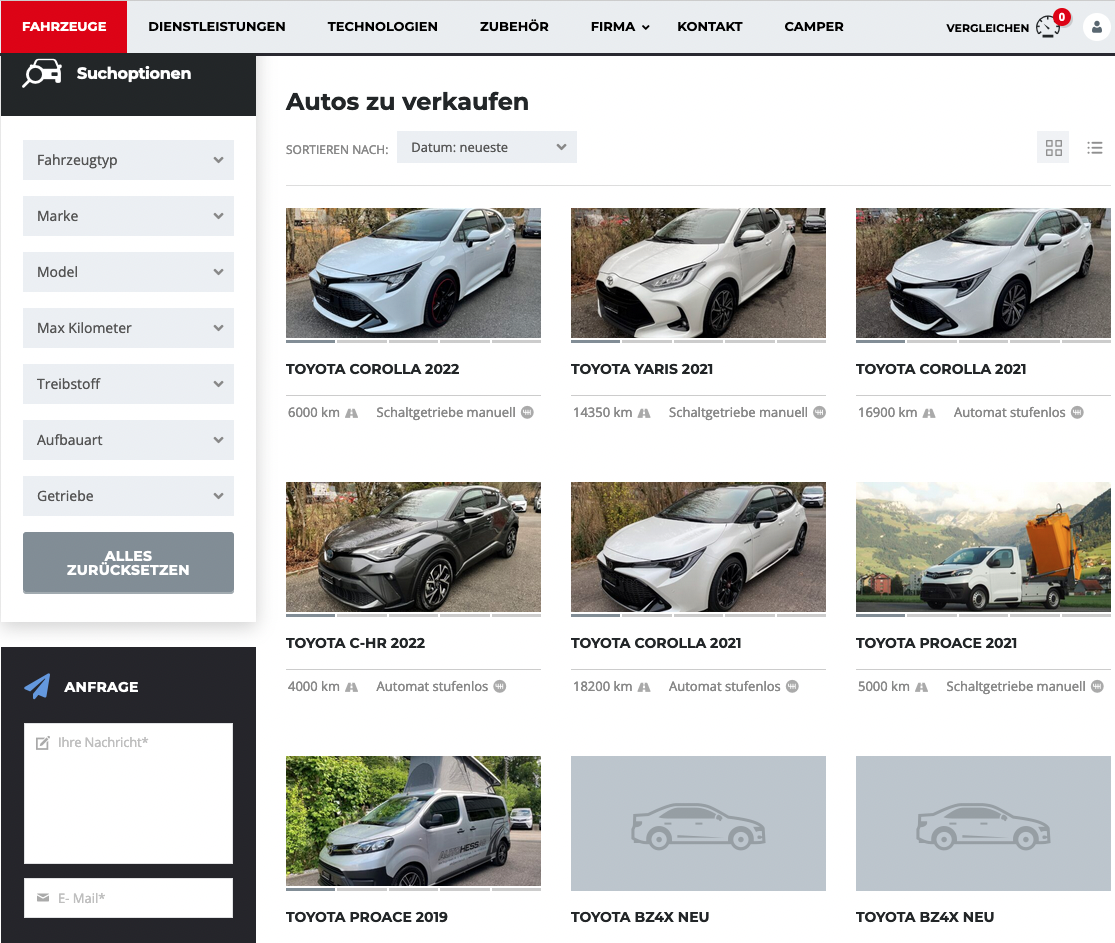The image size is (1115, 943).
Task: Open Toyota Corolla 2022 photo thumbnail
Action: click(413, 273)
